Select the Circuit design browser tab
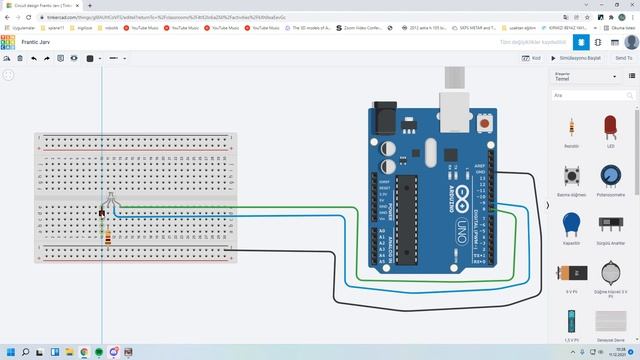 click(x=42, y=6)
